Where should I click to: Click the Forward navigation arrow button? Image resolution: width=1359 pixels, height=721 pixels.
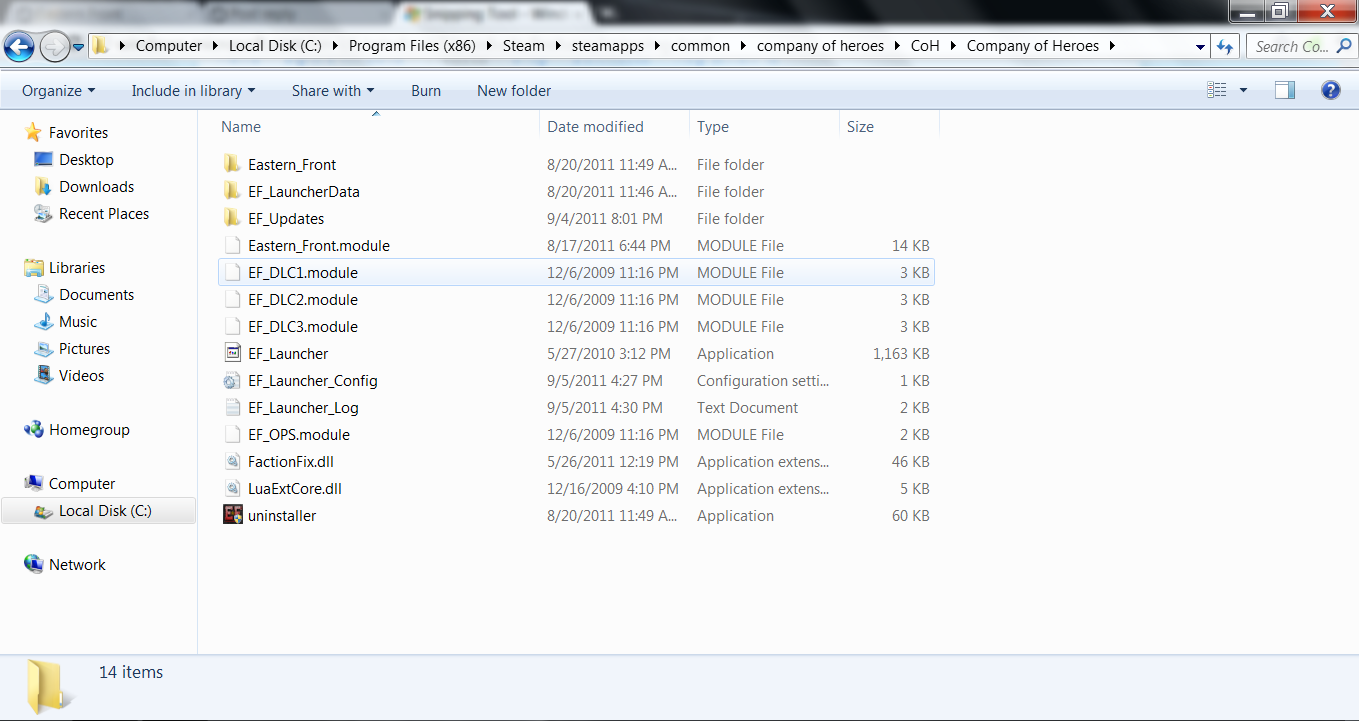[x=54, y=46]
